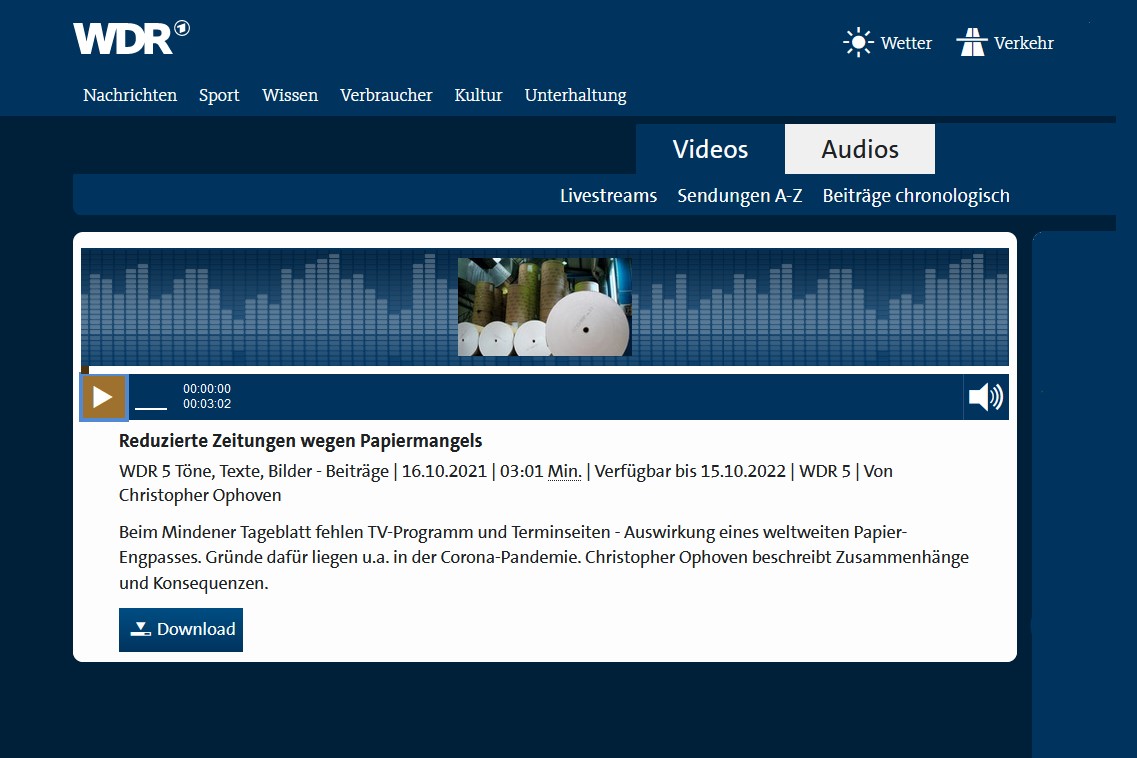The image size is (1137, 758).
Task: Open Verkehr via the highway icon
Action: coord(971,43)
